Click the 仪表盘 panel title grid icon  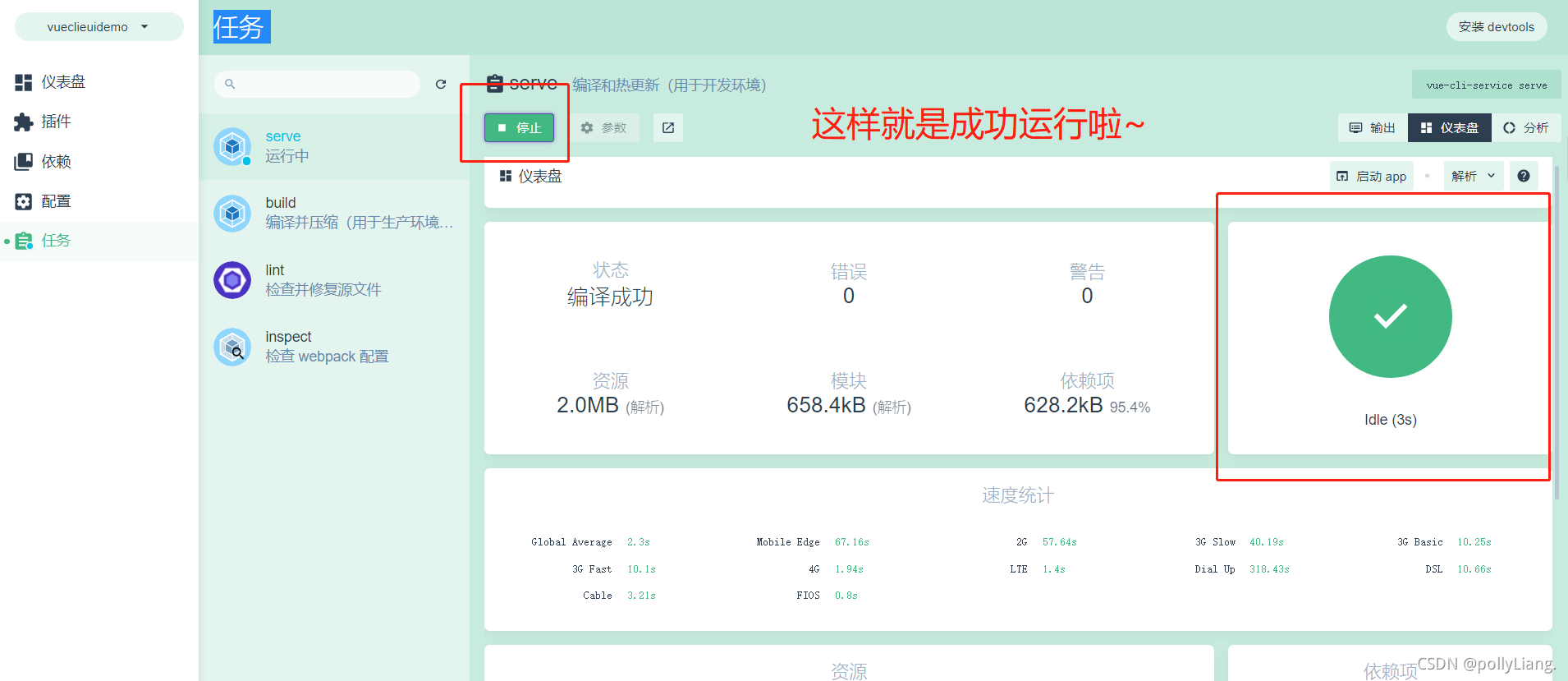[x=506, y=176]
